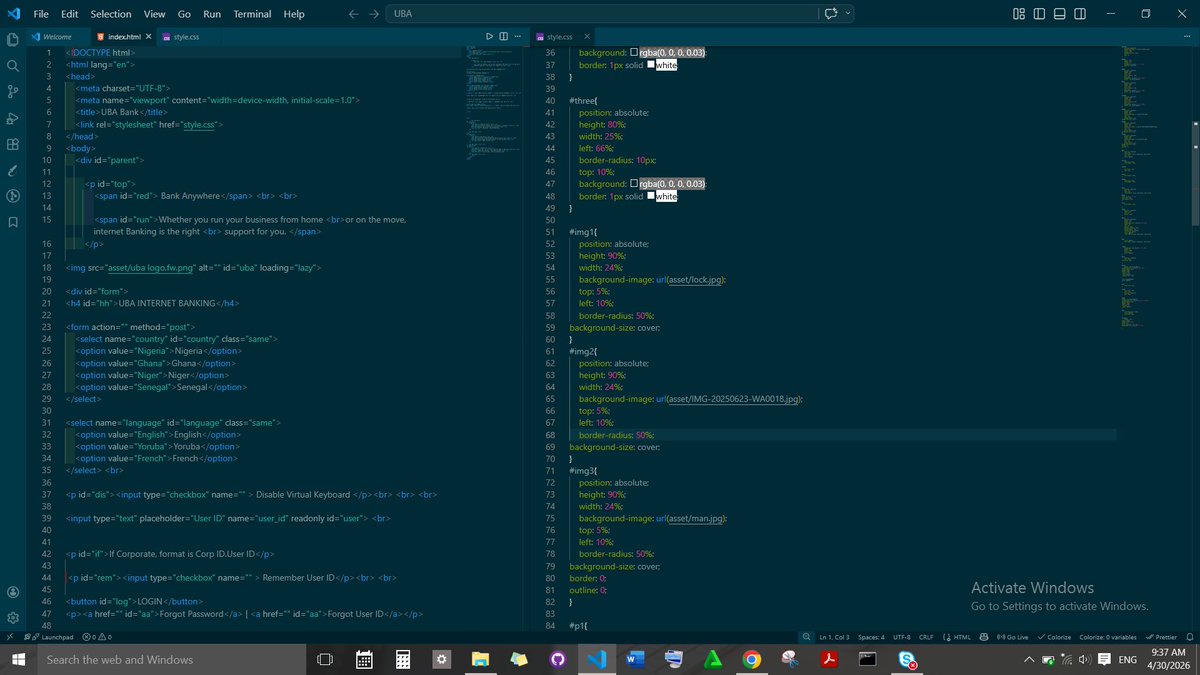
Task: Open the Explorer view in the activity bar
Action: click(x=13, y=39)
